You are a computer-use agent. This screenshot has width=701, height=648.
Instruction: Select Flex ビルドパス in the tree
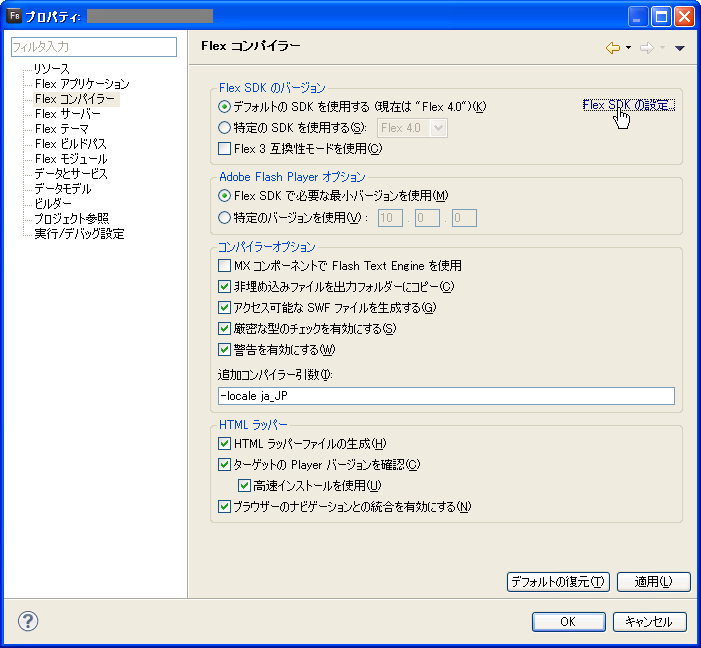click(71, 144)
